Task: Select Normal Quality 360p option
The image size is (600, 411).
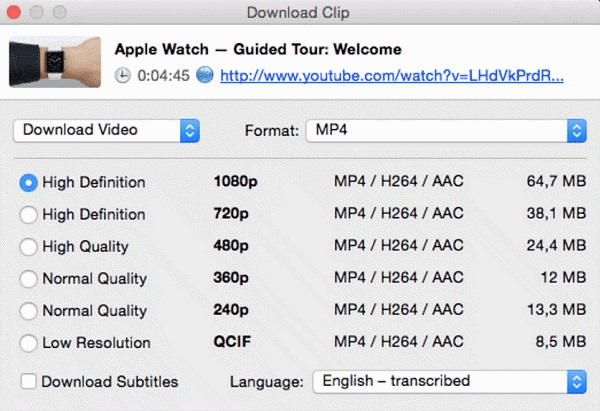Action: point(28,279)
